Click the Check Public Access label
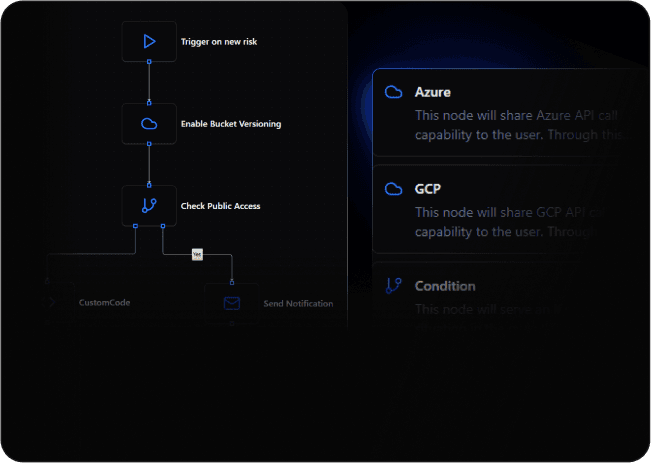This screenshot has width=651, height=463. [220, 206]
